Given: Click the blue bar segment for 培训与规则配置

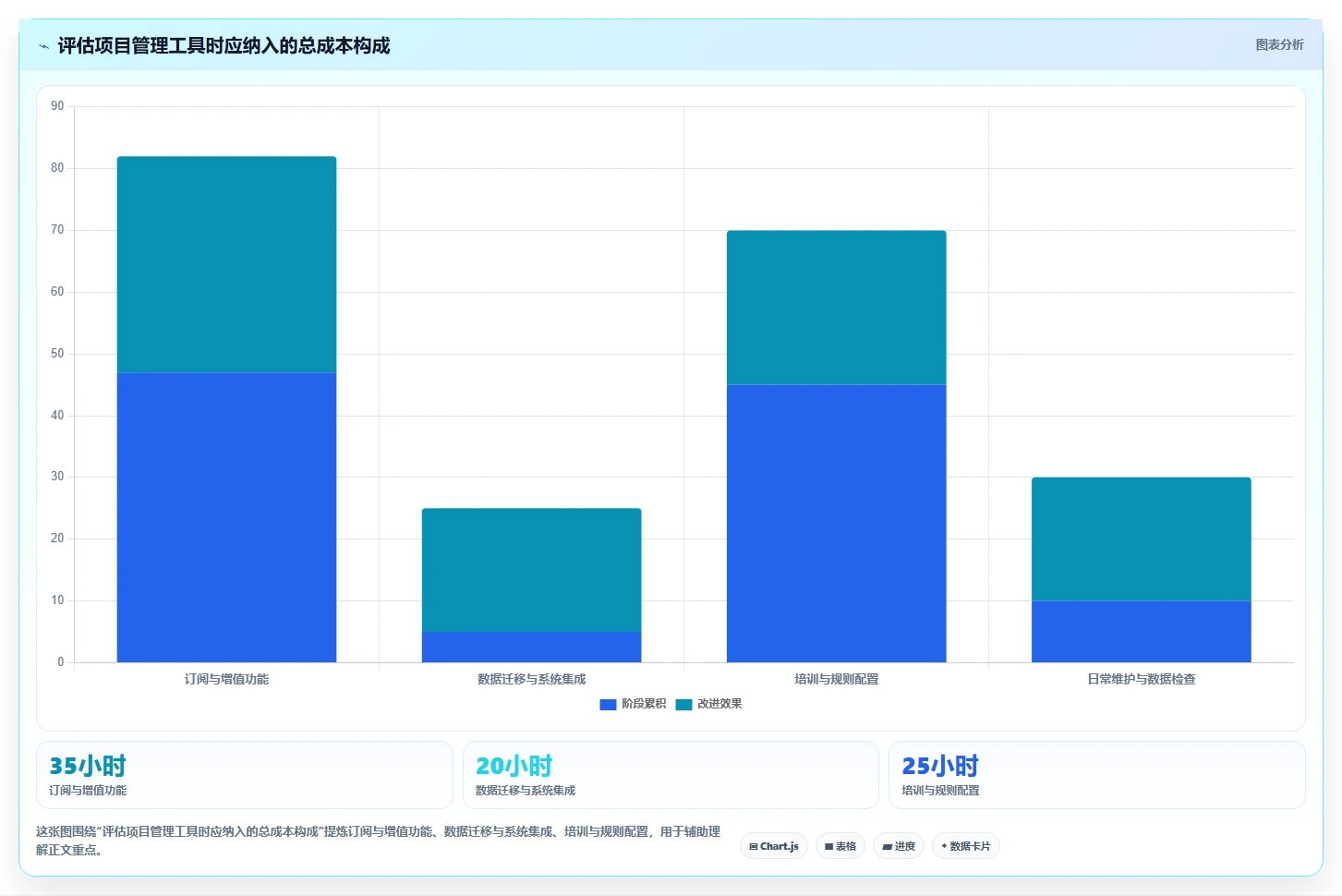Looking at the screenshot, I should point(837,523).
